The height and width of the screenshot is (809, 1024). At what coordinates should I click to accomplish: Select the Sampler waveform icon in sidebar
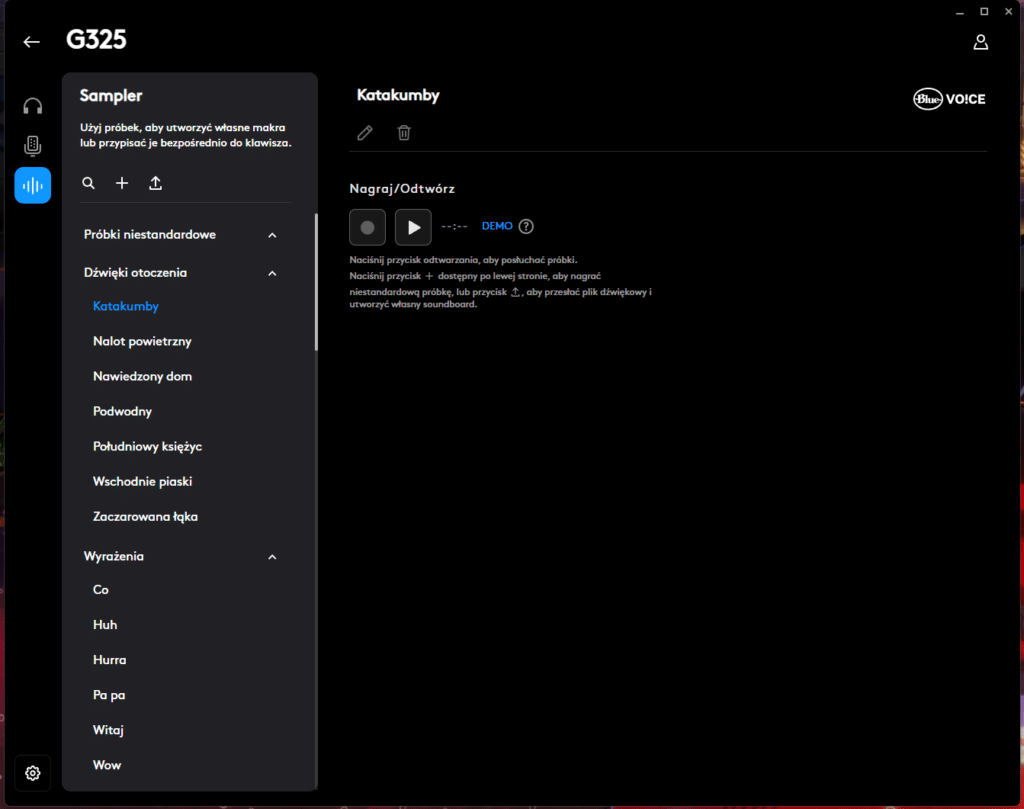(33, 185)
